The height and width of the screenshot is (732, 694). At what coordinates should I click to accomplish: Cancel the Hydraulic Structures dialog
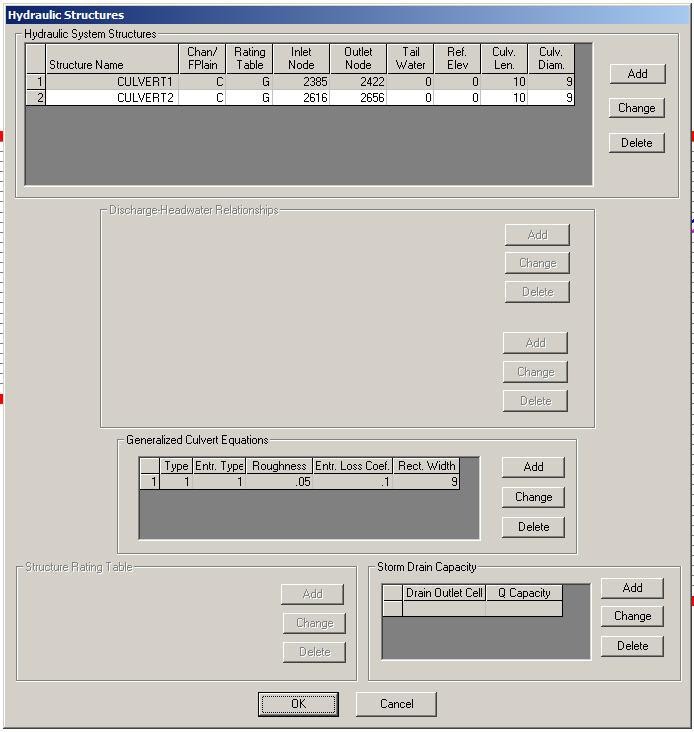point(396,704)
